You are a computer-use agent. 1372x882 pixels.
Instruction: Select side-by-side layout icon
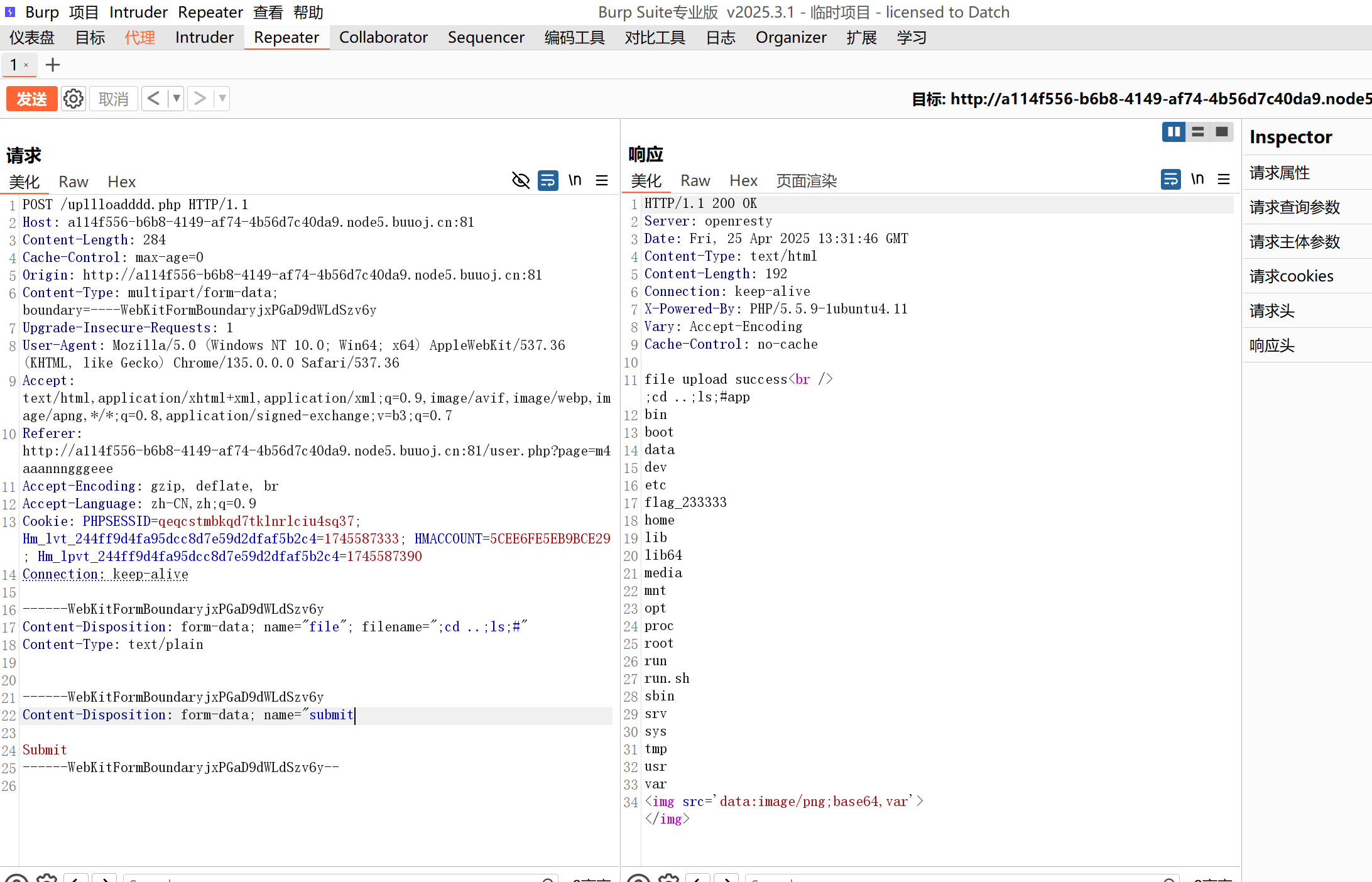pyautogui.click(x=1173, y=132)
